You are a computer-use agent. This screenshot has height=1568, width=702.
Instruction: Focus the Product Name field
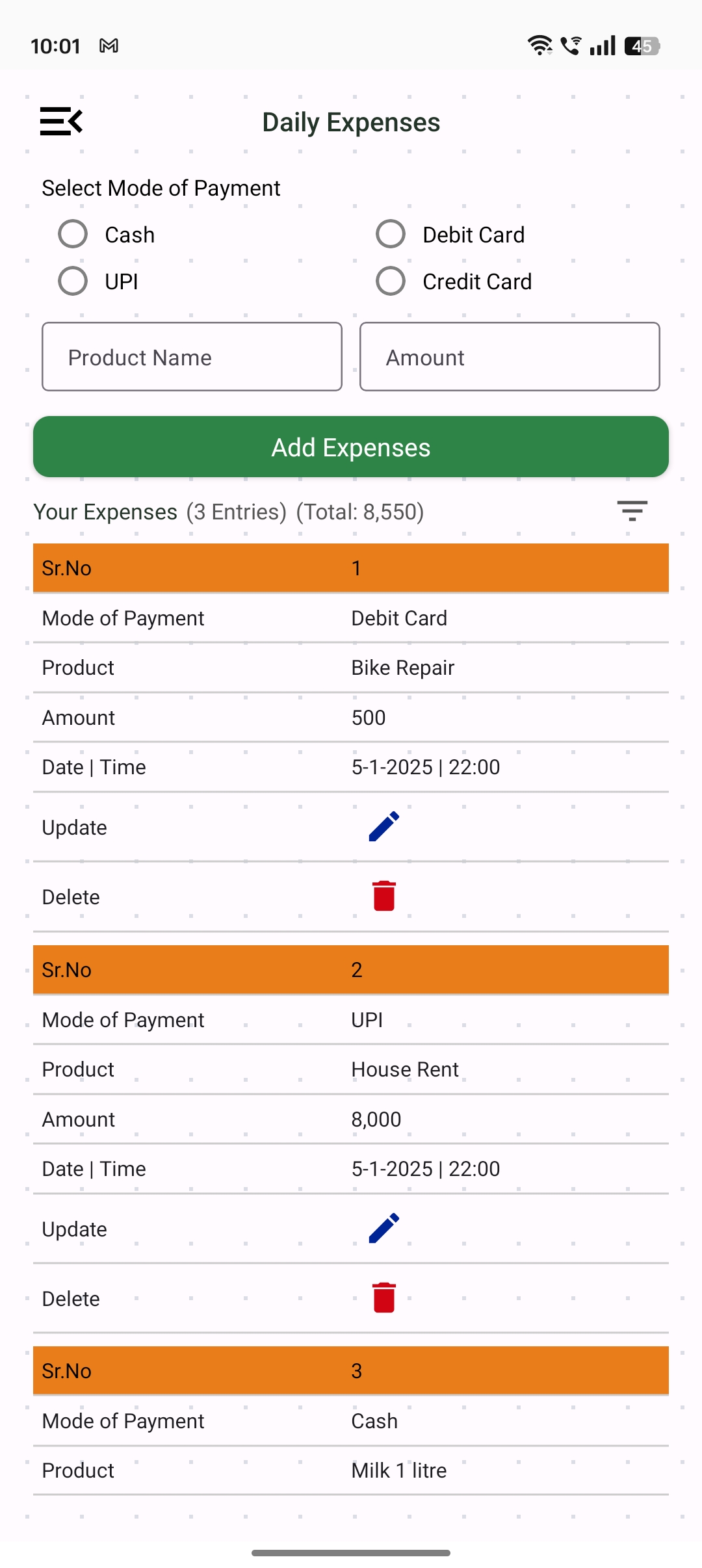point(192,357)
